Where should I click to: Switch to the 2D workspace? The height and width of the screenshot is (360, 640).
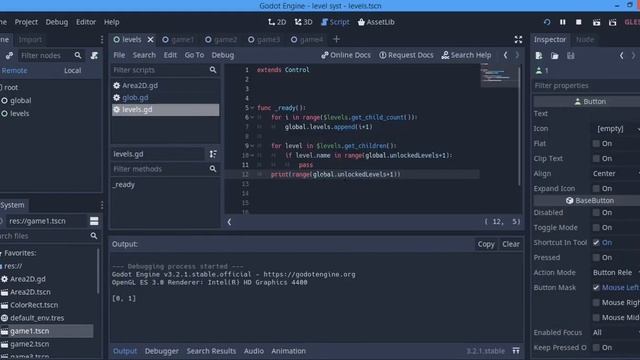[x=277, y=22]
